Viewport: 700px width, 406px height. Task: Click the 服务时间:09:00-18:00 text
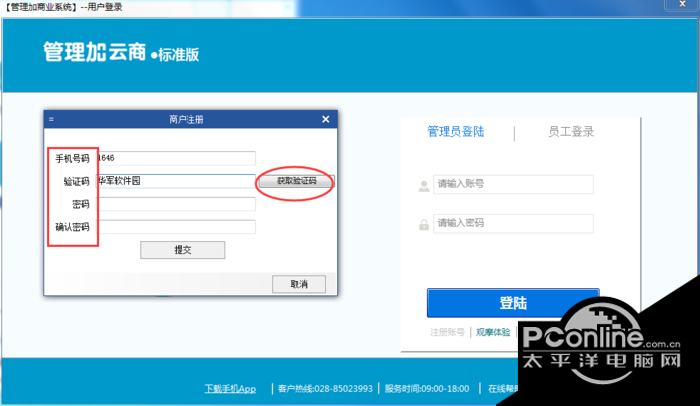(x=427, y=389)
